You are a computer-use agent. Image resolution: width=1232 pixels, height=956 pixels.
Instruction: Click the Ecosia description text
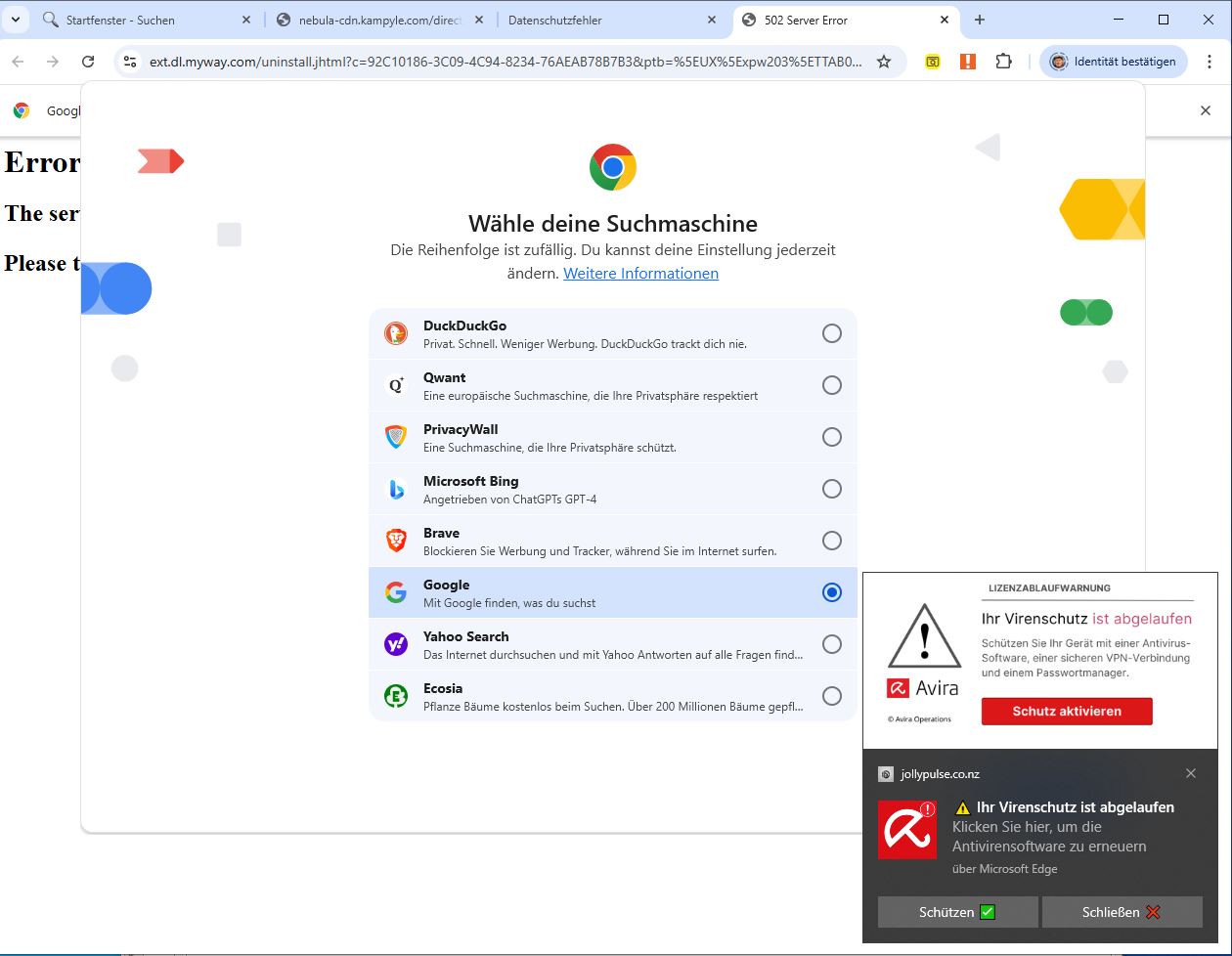coord(614,707)
